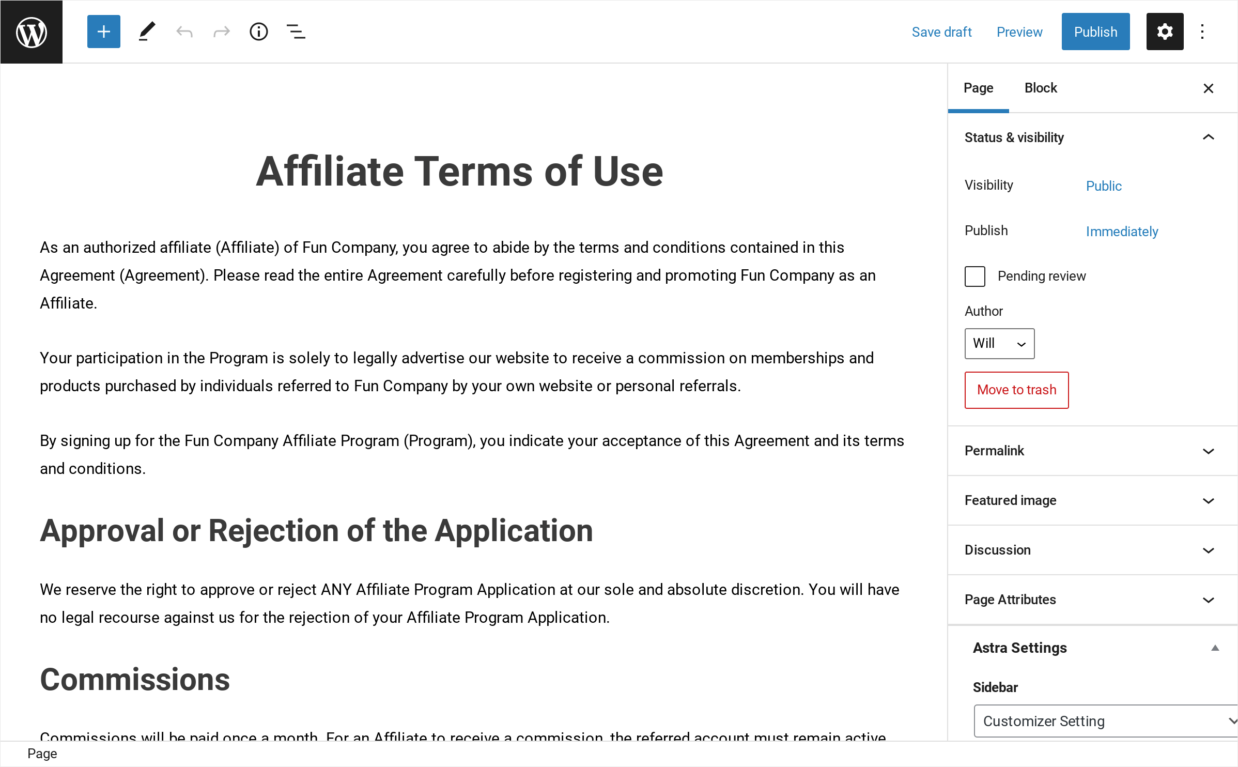The width and height of the screenshot is (1238, 767).
Task: Collapse the Astra Settings section
Action: click(1215, 647)
